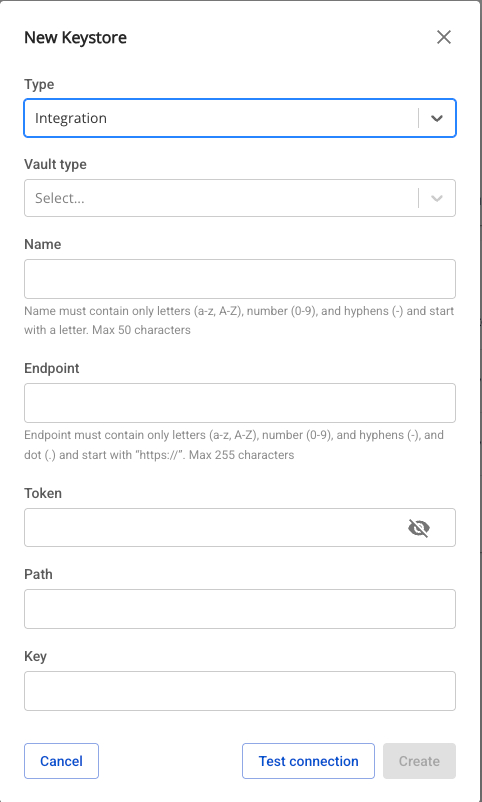Click inside the Key field

click(x=240, y=691)
